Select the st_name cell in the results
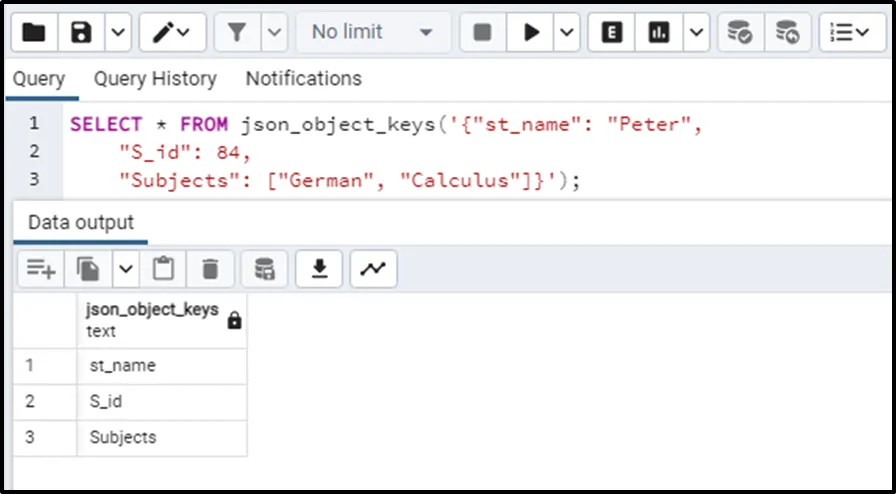The image size is (896, 494). coord(161,366)
